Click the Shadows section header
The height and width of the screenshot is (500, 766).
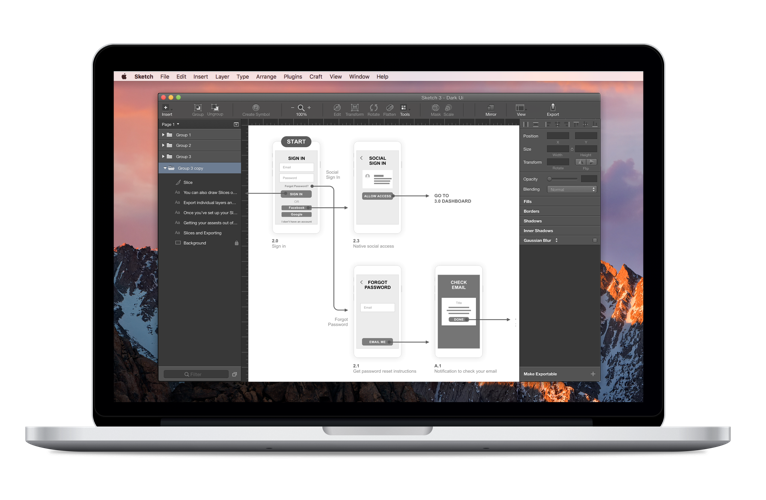point(560,221)
